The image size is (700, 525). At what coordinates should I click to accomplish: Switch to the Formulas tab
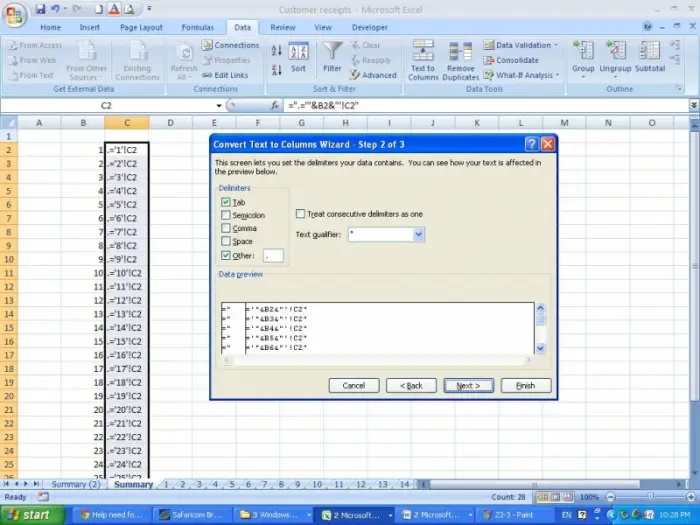(x=198, y=27)
